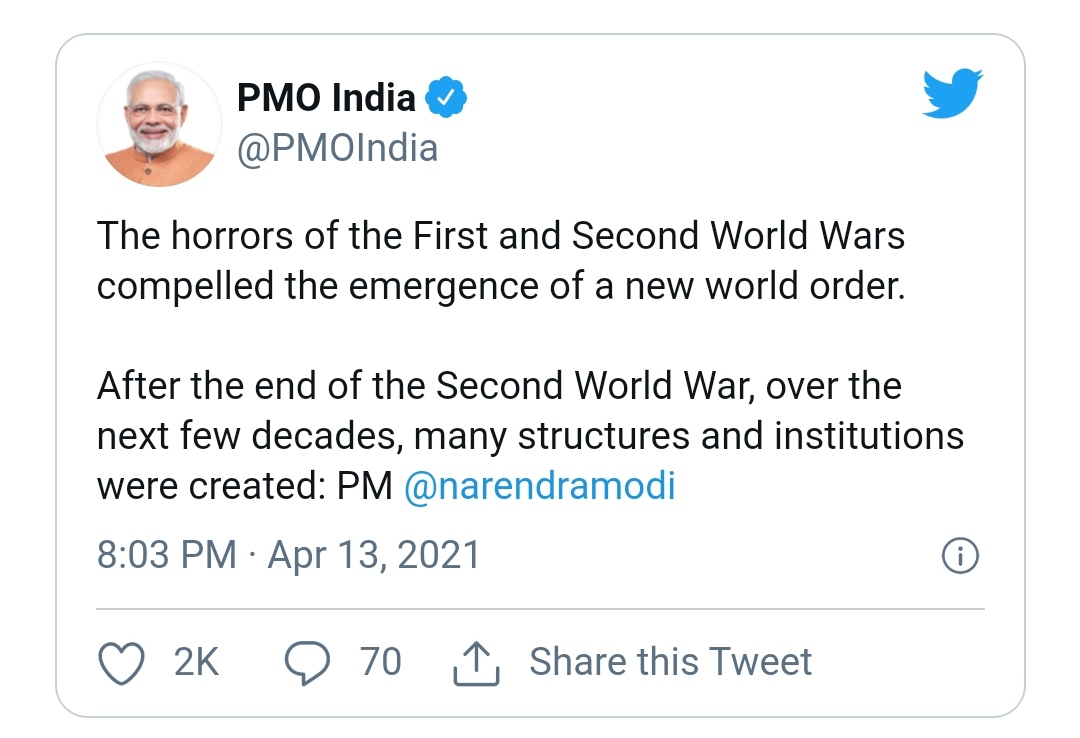Click the 'After the end of the Second' paragraph
This screenshot has width=1080, height=738.
(530, 435)
